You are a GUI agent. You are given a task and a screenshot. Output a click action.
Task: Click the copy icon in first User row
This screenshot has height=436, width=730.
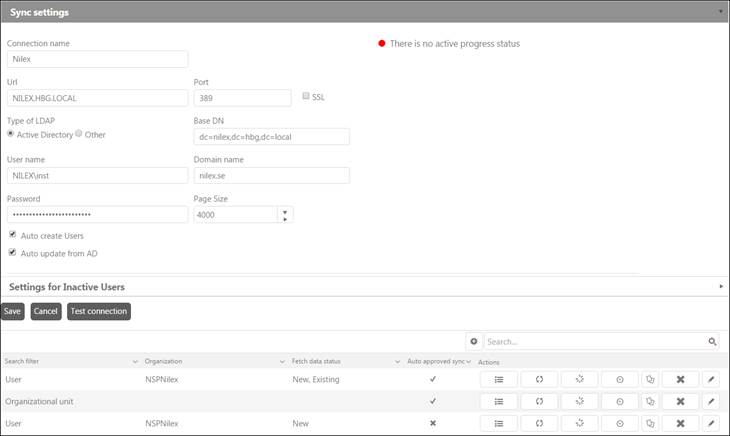(x=650, y=380)
